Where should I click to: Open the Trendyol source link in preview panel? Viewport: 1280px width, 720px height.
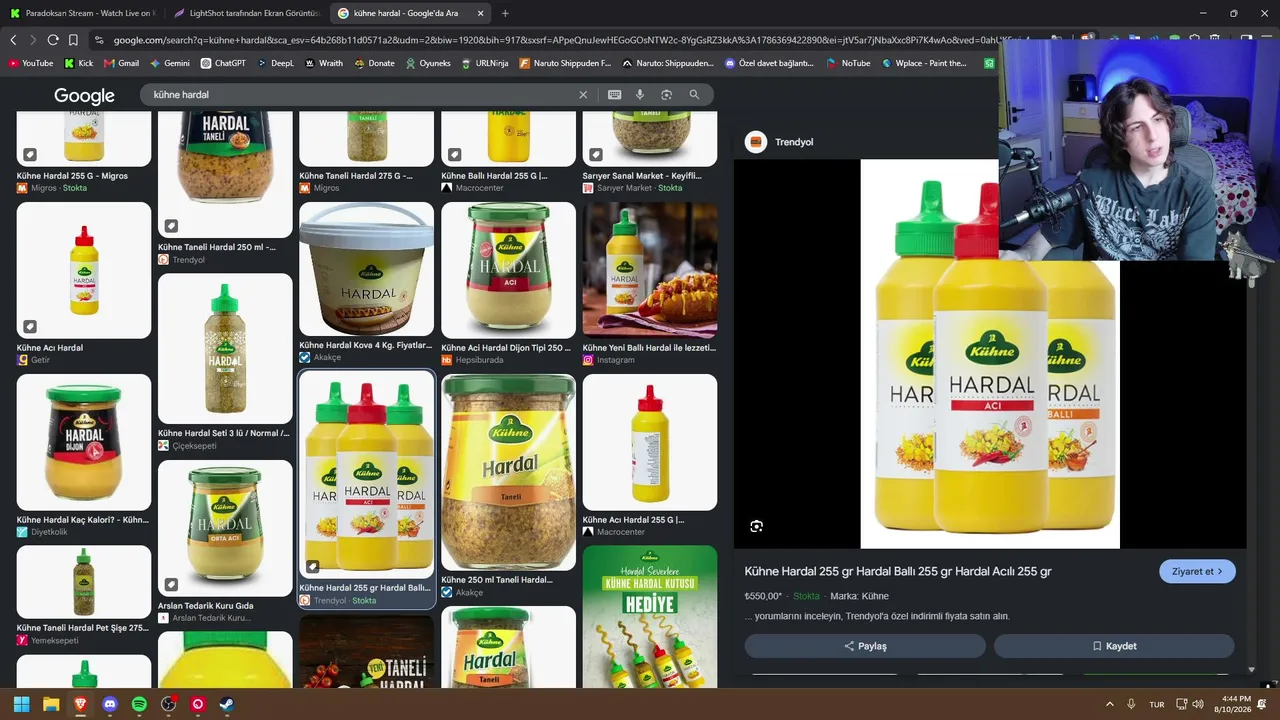(781, 142)
